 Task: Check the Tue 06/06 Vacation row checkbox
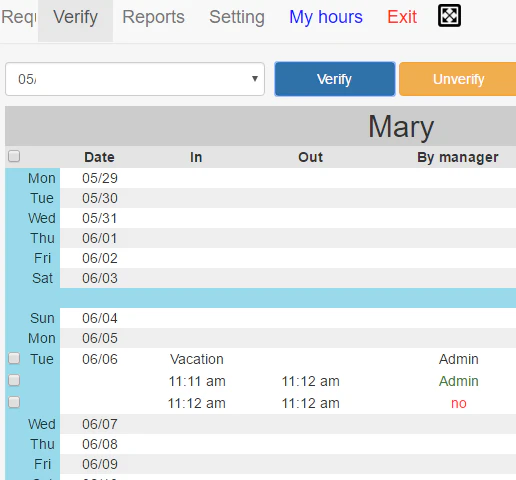pos(14,358)
